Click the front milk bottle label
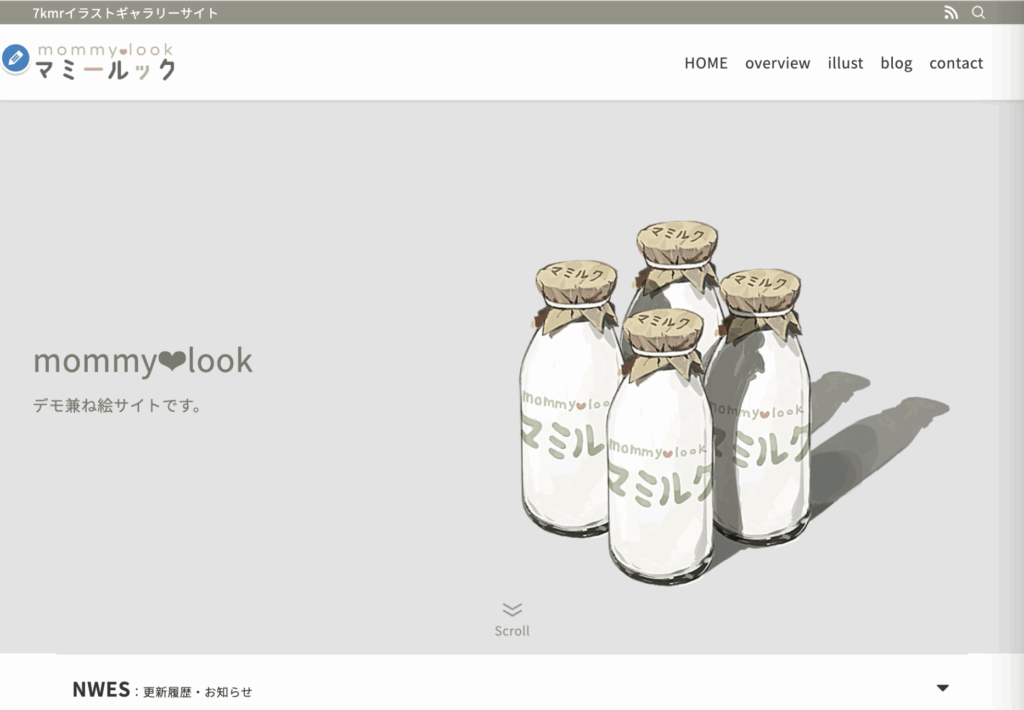 (x=660, y=472)
